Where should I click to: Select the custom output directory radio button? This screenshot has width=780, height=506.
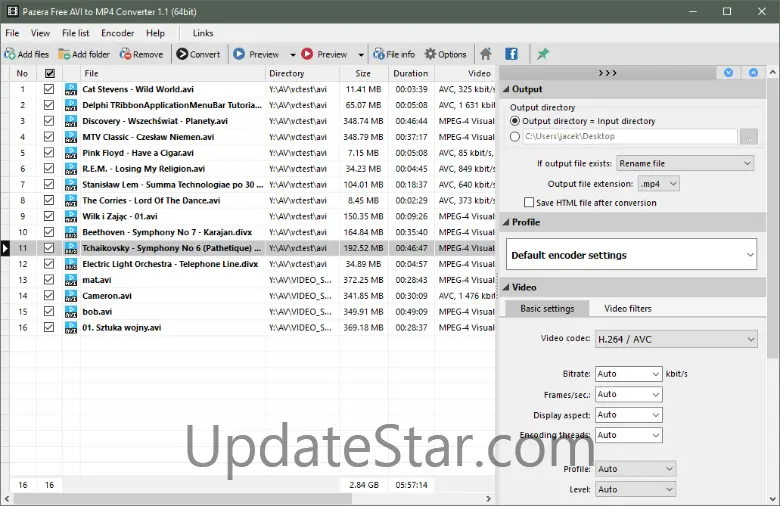click(515, 136)
